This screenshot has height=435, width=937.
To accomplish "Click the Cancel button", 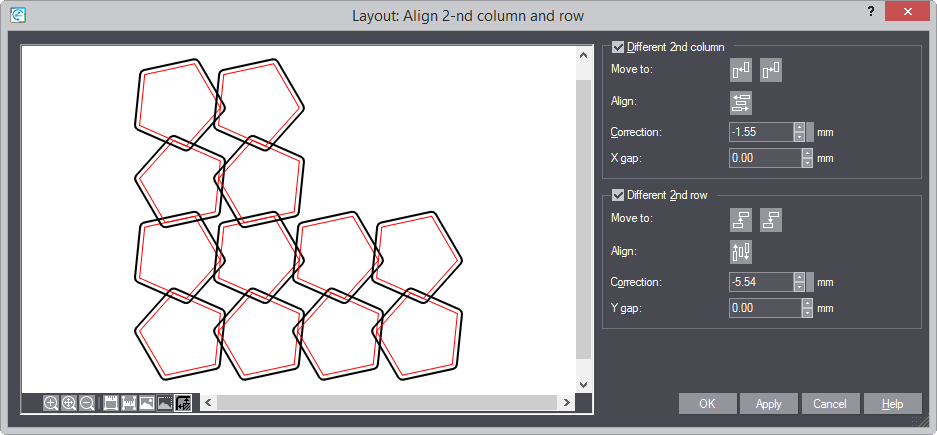I will pos(830,404).
